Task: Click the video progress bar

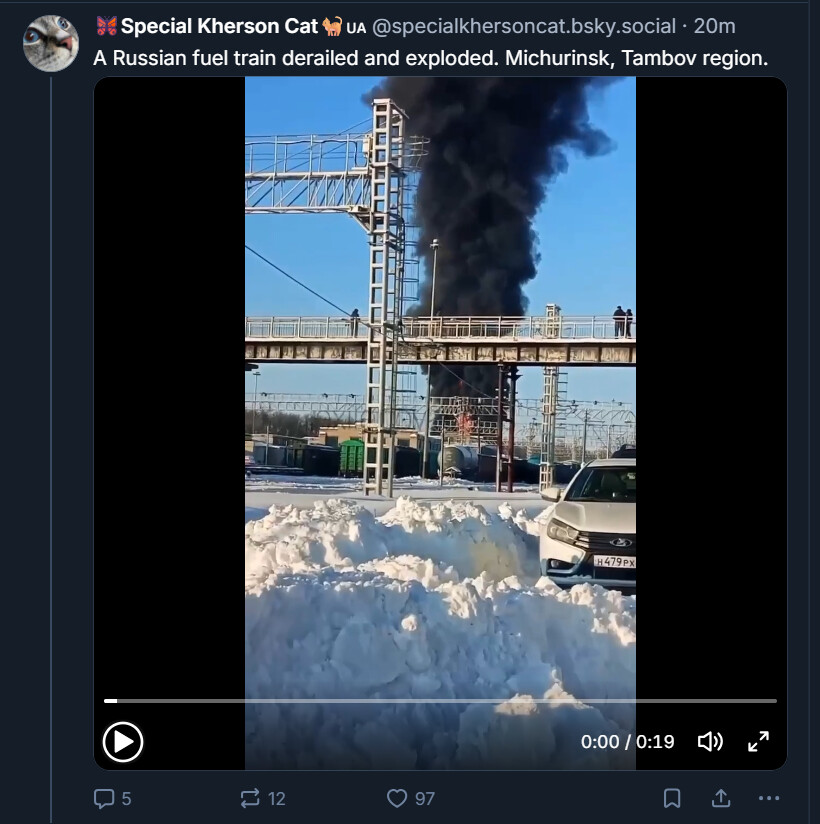Action: point(440,701)
